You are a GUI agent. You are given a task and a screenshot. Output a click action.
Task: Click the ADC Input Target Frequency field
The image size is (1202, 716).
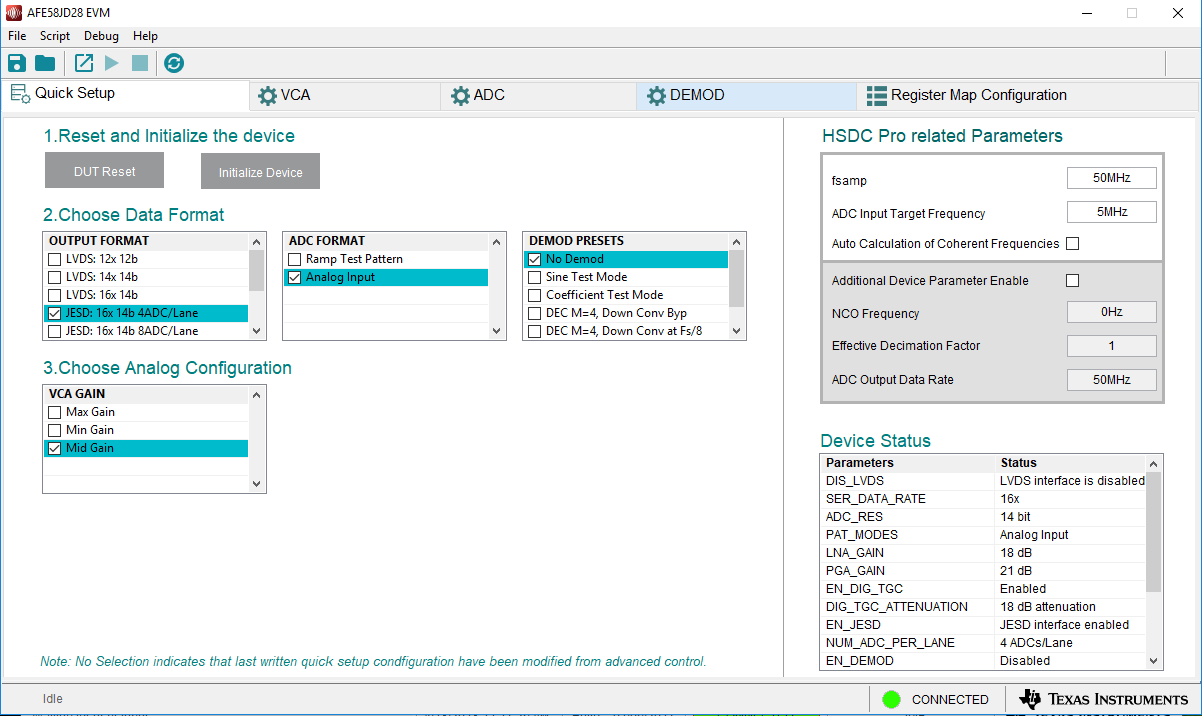pos(1112,212)
